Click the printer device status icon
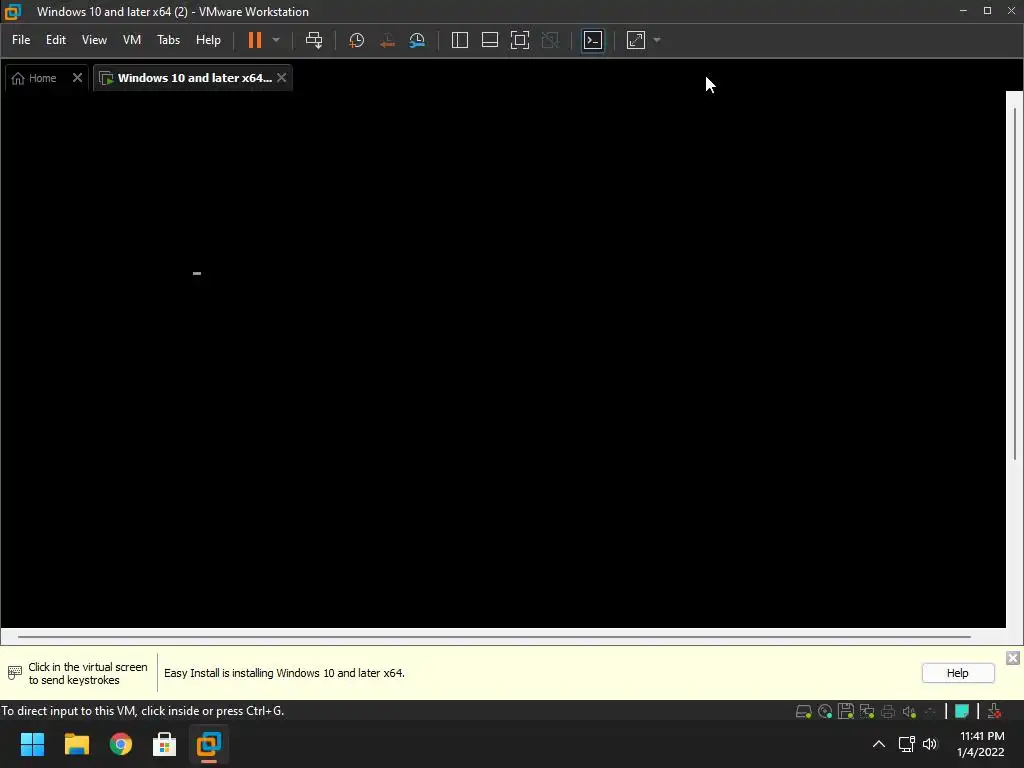This screenshot has height=768, width=1024. (x=888, y=711)
